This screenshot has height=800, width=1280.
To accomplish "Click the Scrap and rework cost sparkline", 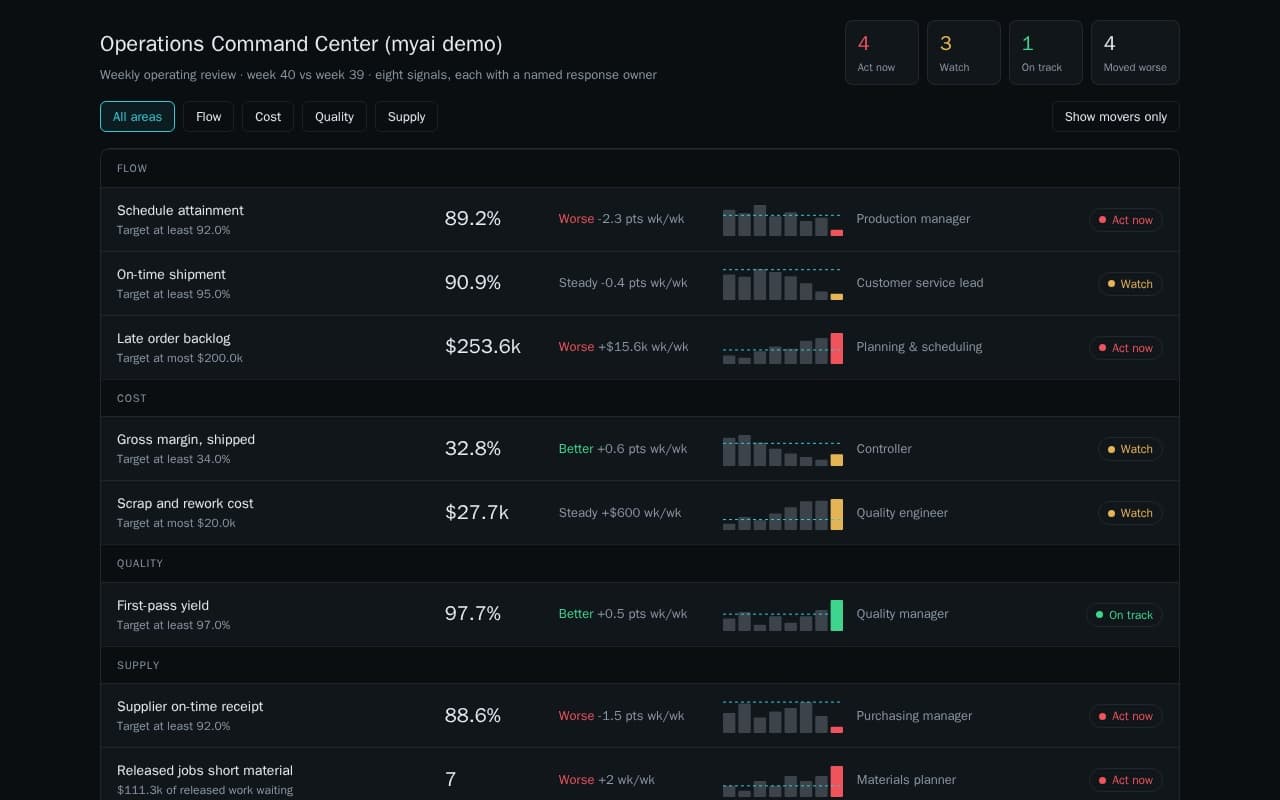I will [x=783, y=514].
